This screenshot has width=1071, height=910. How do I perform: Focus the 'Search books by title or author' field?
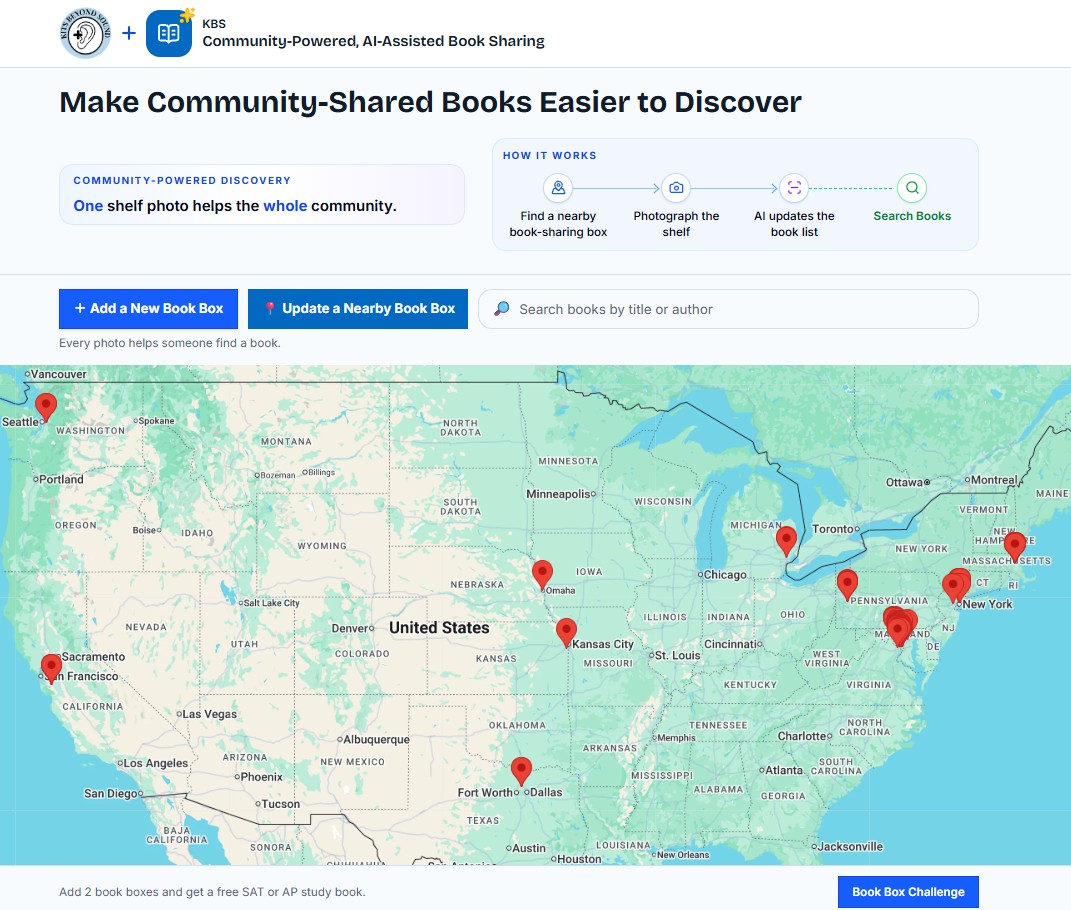(728, 309)
